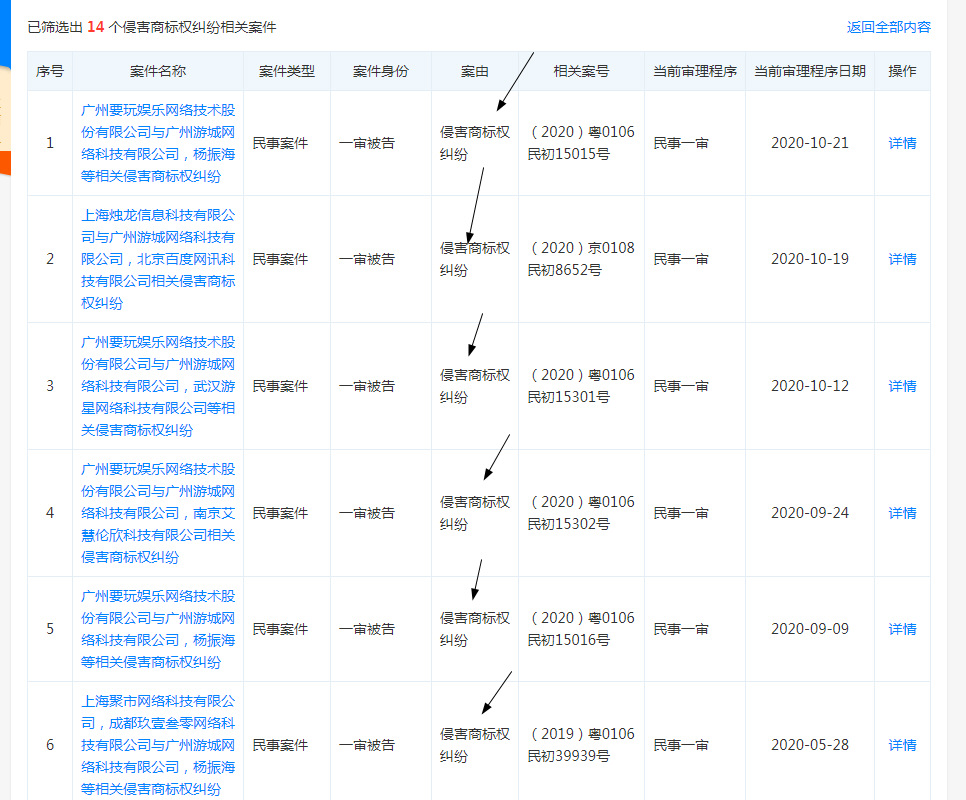Click the 相关案号 column header
The height and width of the screenshot is (800, 966).
pos(581,71)
